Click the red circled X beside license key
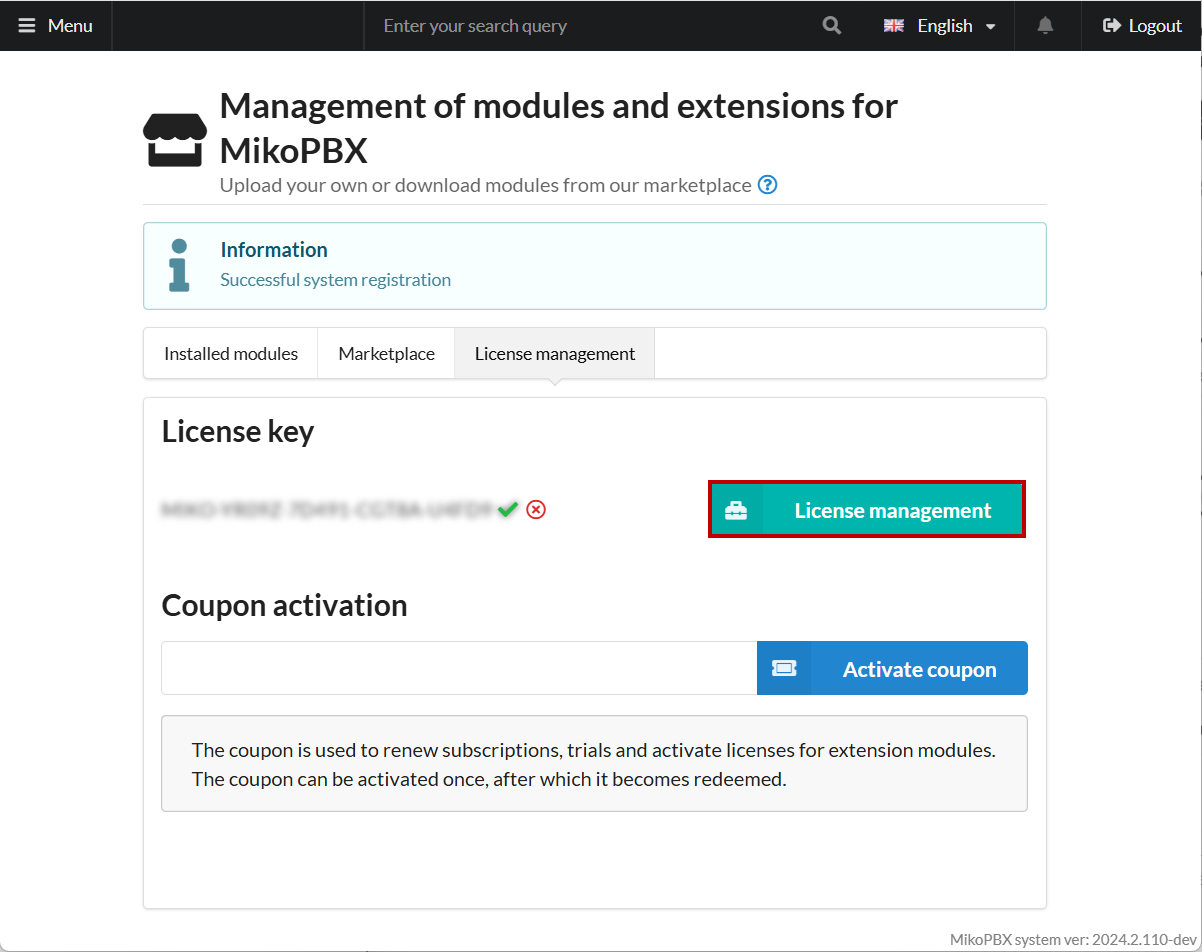This screenshot has width=1202, height=952. (536, 510)
